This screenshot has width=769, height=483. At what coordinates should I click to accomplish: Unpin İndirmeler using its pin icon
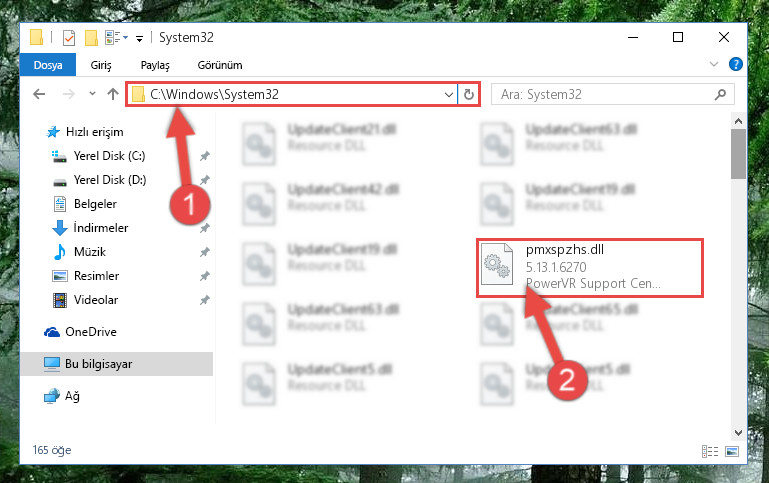(205, 228)
